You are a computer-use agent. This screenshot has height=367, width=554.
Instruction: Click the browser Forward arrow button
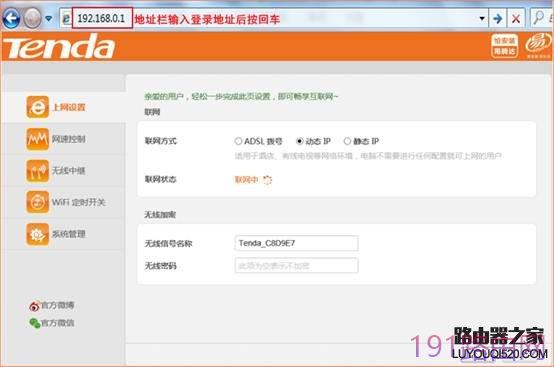(x=33, y=18)
